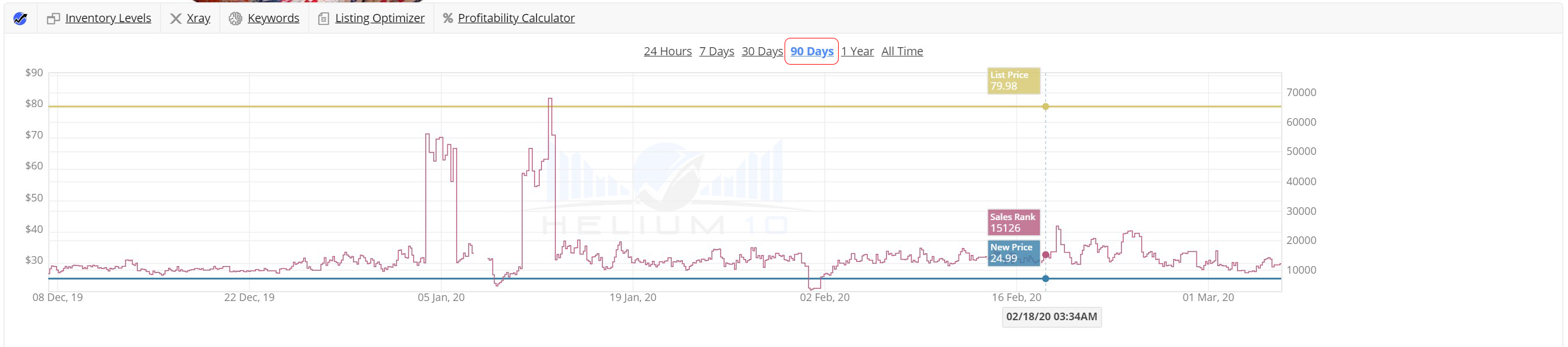
Task: Click the tallest sales rank spike peak
Action: 550,99
